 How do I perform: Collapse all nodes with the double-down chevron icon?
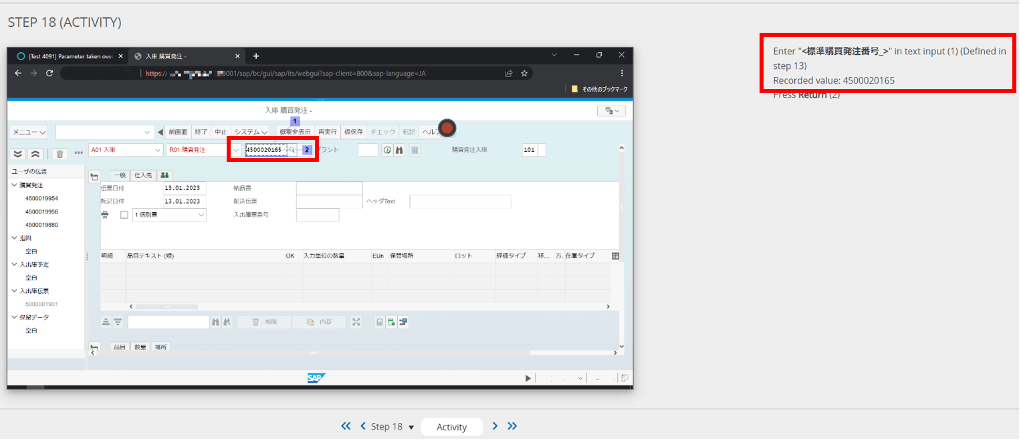tap(18, 154)
